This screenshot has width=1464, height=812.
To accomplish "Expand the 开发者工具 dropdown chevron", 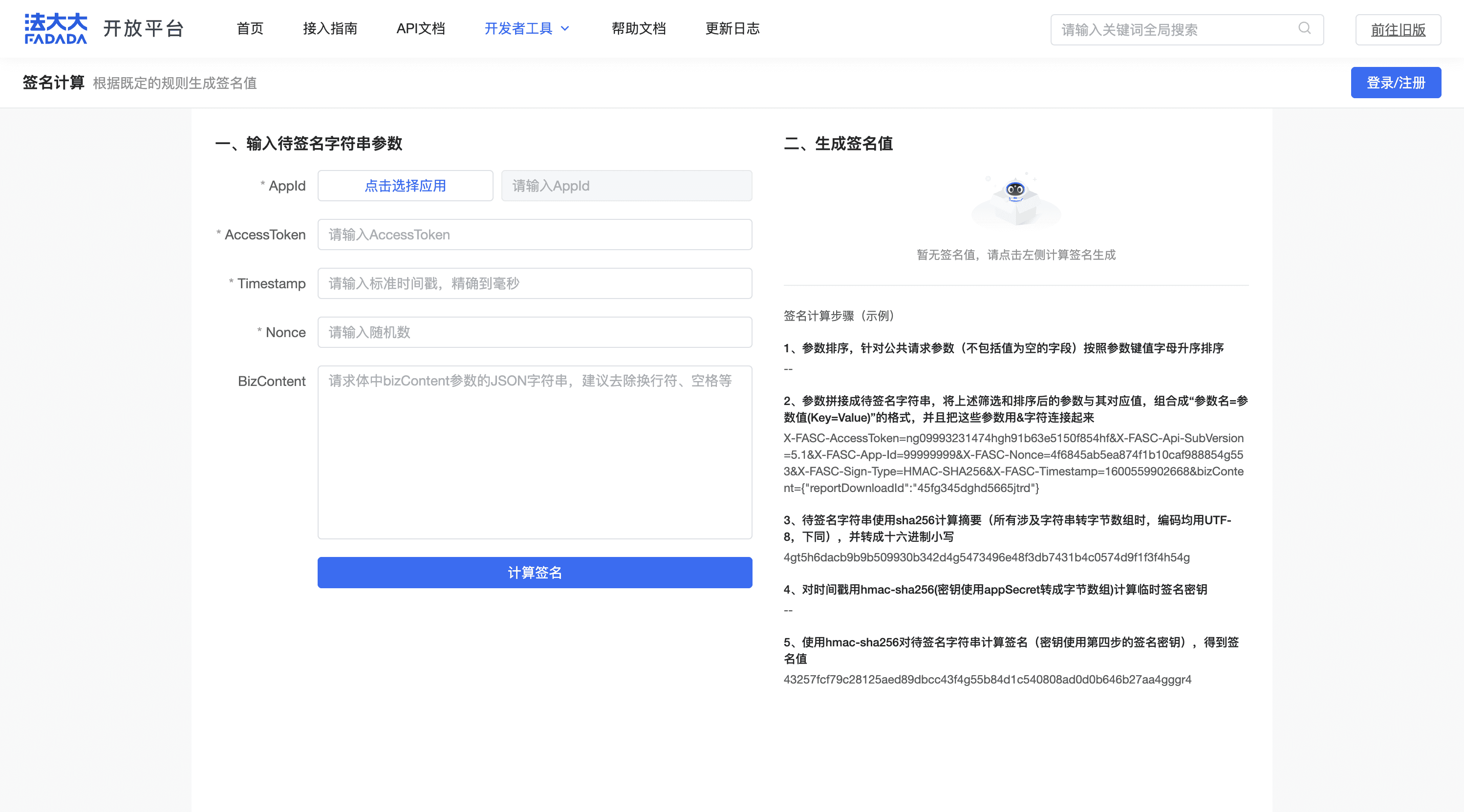I will (x=565, y=28).
